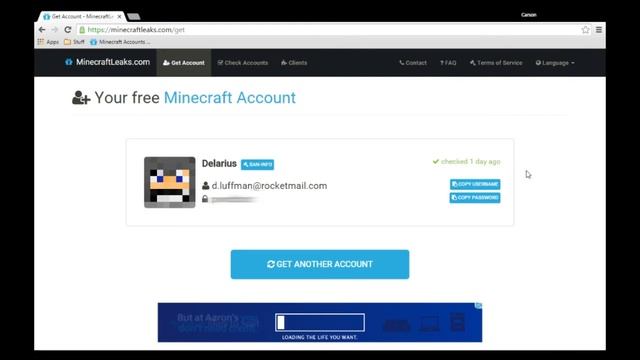Open the Get Account nav item

(x=184, y=63)
